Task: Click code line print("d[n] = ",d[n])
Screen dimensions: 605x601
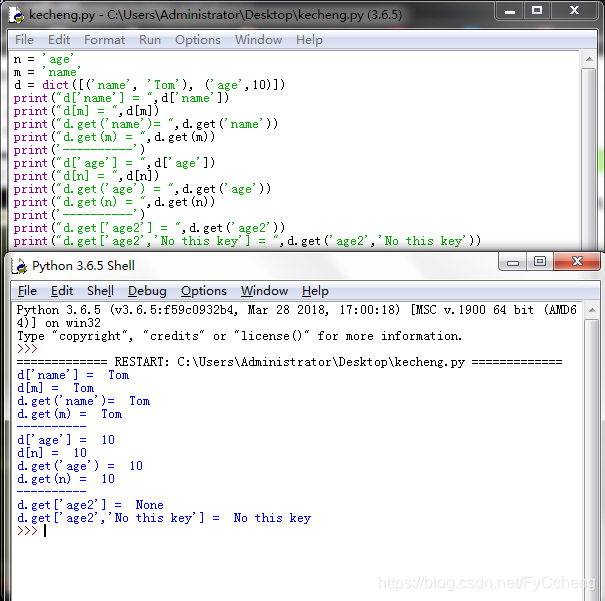Action: tap(86, 176)
